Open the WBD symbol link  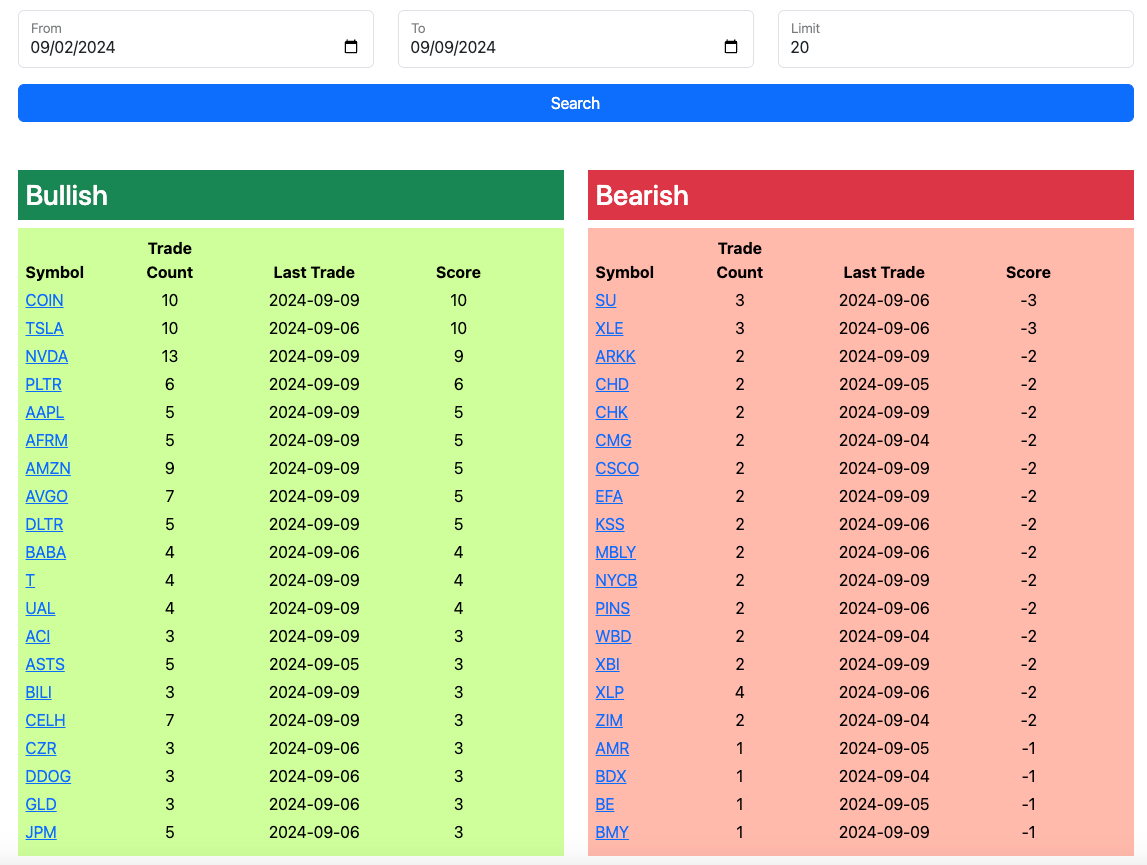[614, 637]
